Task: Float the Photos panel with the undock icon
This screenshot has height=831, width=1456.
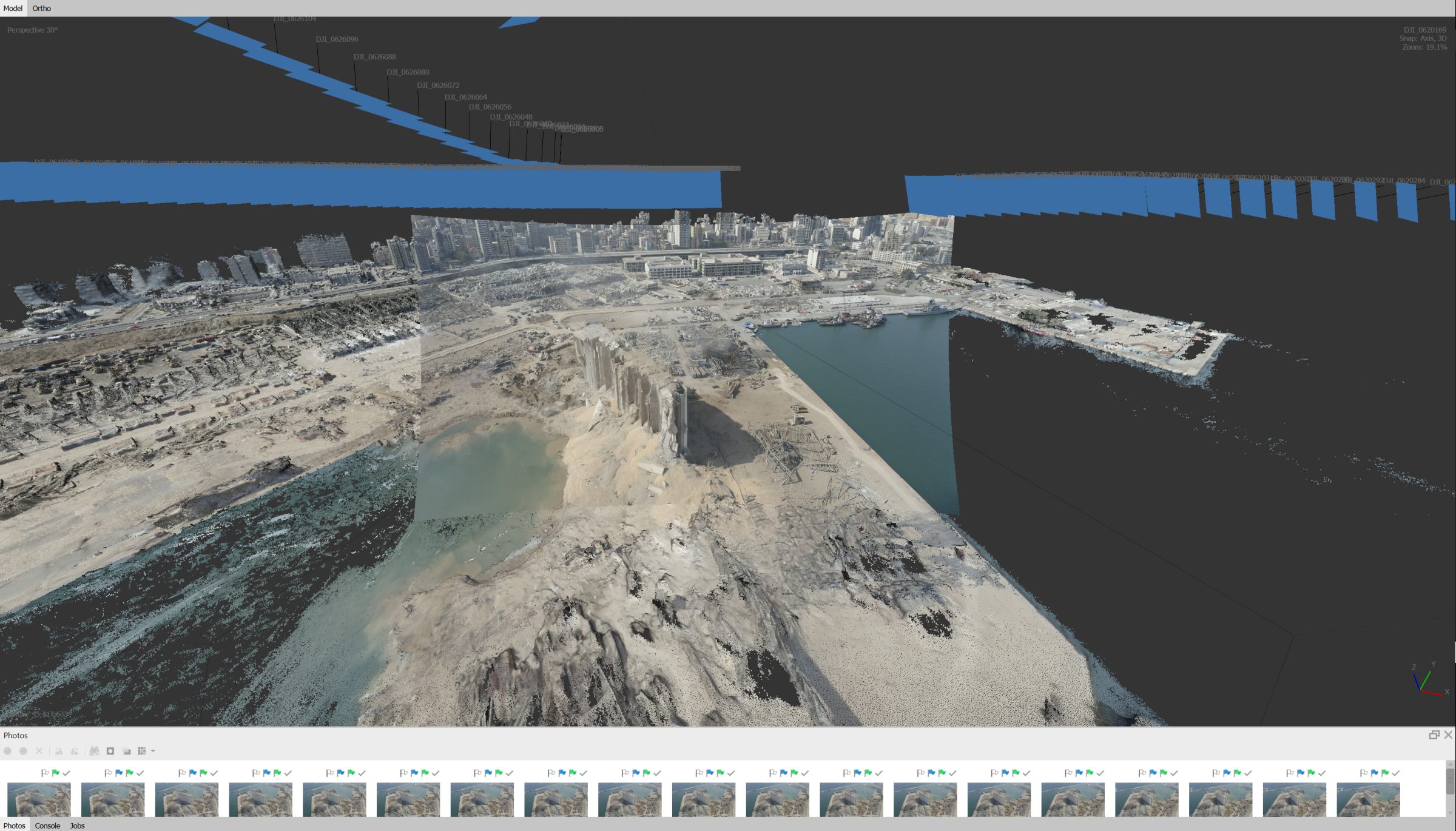Action: point(1434,735)
